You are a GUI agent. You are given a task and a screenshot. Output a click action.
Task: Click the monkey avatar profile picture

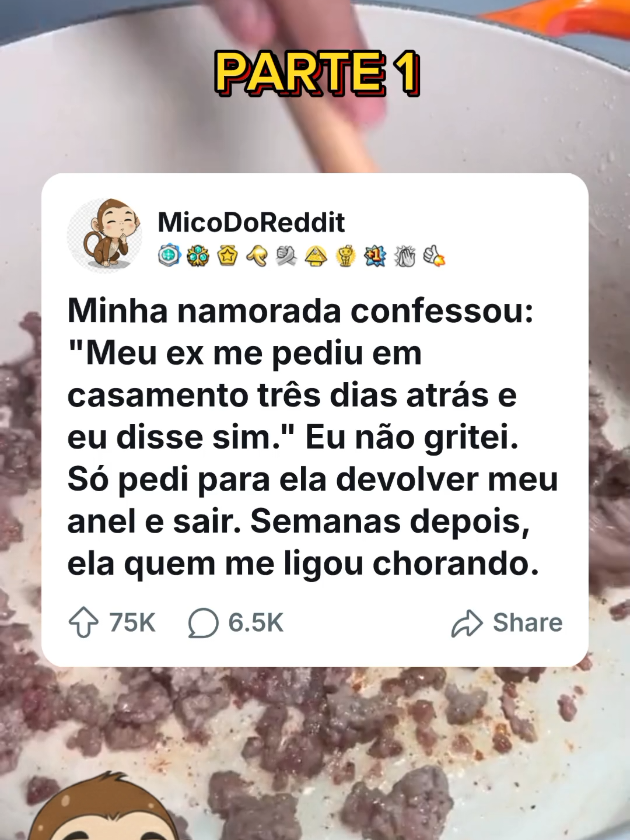point(105,234)
